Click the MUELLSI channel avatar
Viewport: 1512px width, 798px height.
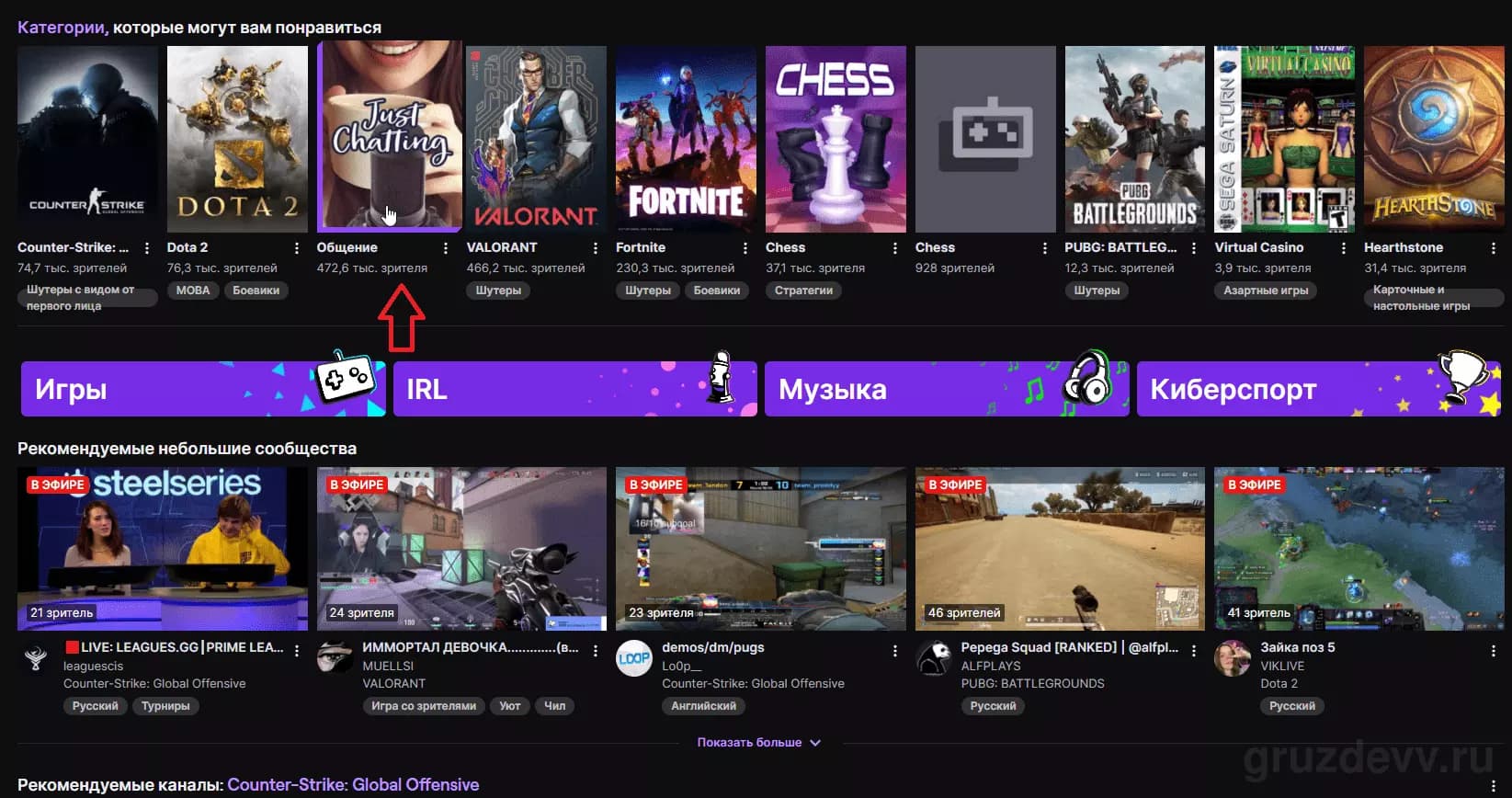click(335, 658)
